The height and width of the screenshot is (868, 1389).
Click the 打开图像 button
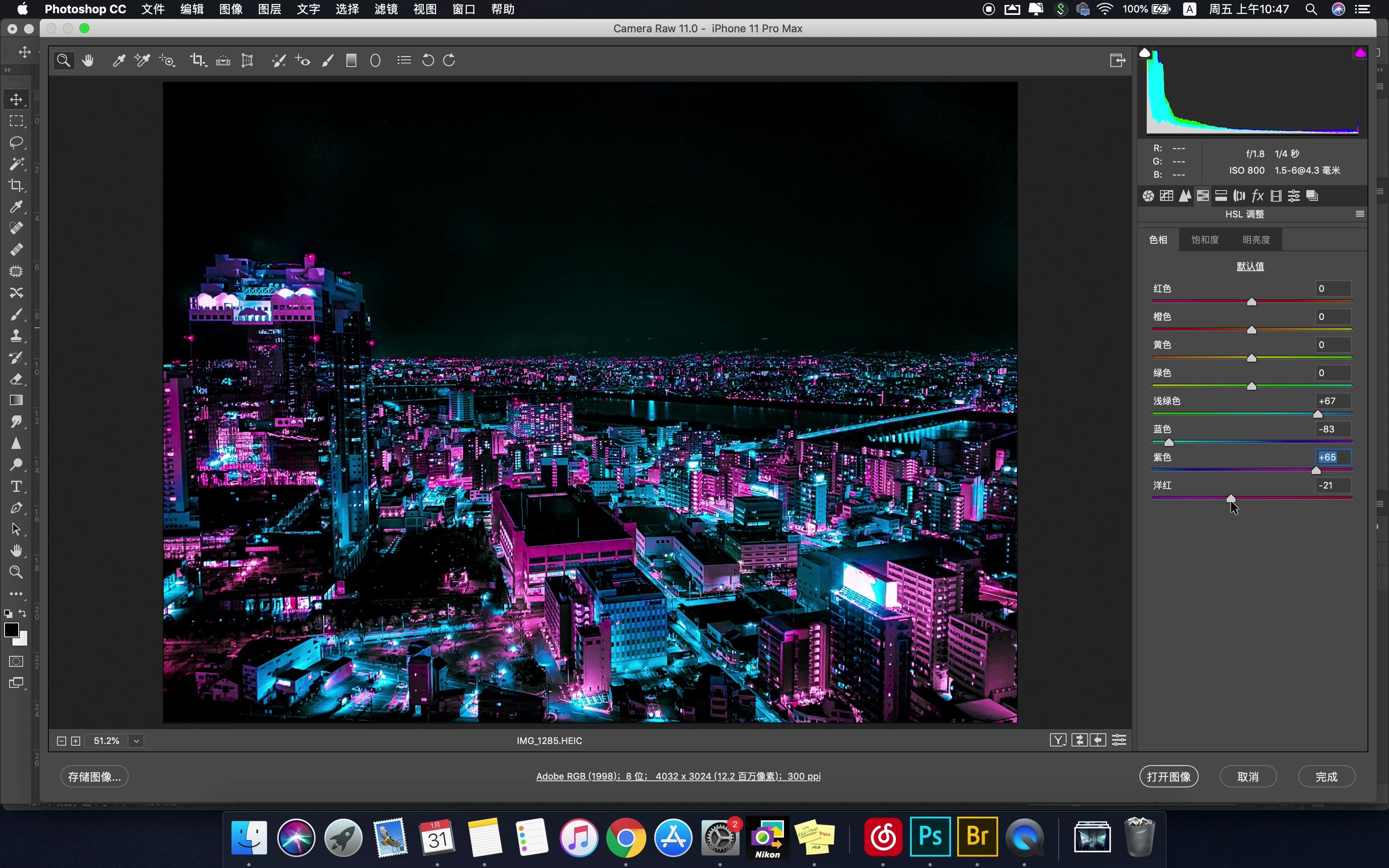(1169, 776)
